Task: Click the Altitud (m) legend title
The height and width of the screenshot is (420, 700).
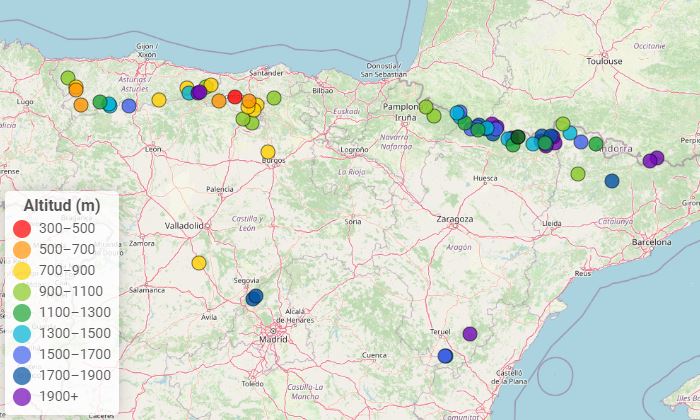Action: pyautogui.click(x=61, y=205)
